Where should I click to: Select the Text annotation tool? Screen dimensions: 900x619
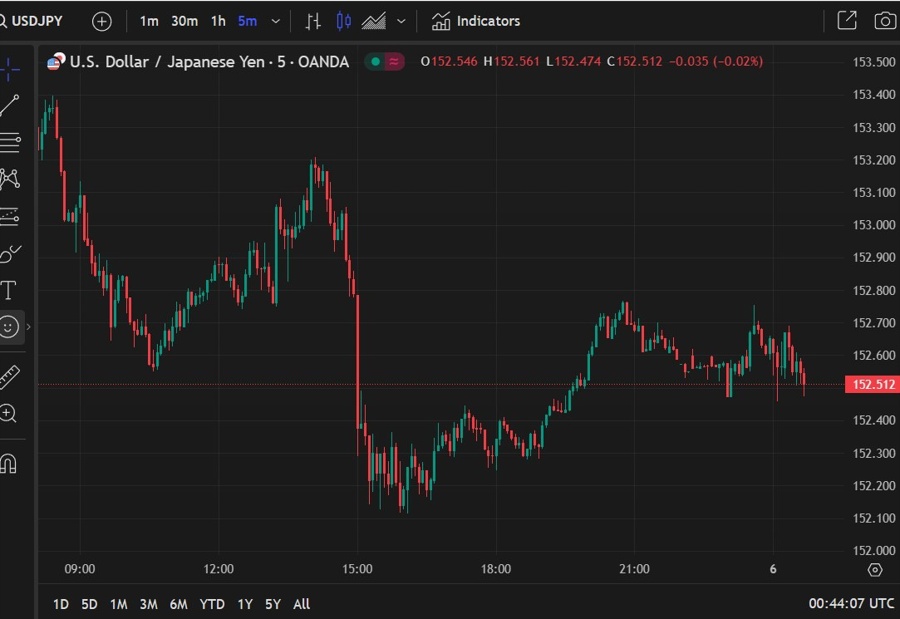point(9,291)
